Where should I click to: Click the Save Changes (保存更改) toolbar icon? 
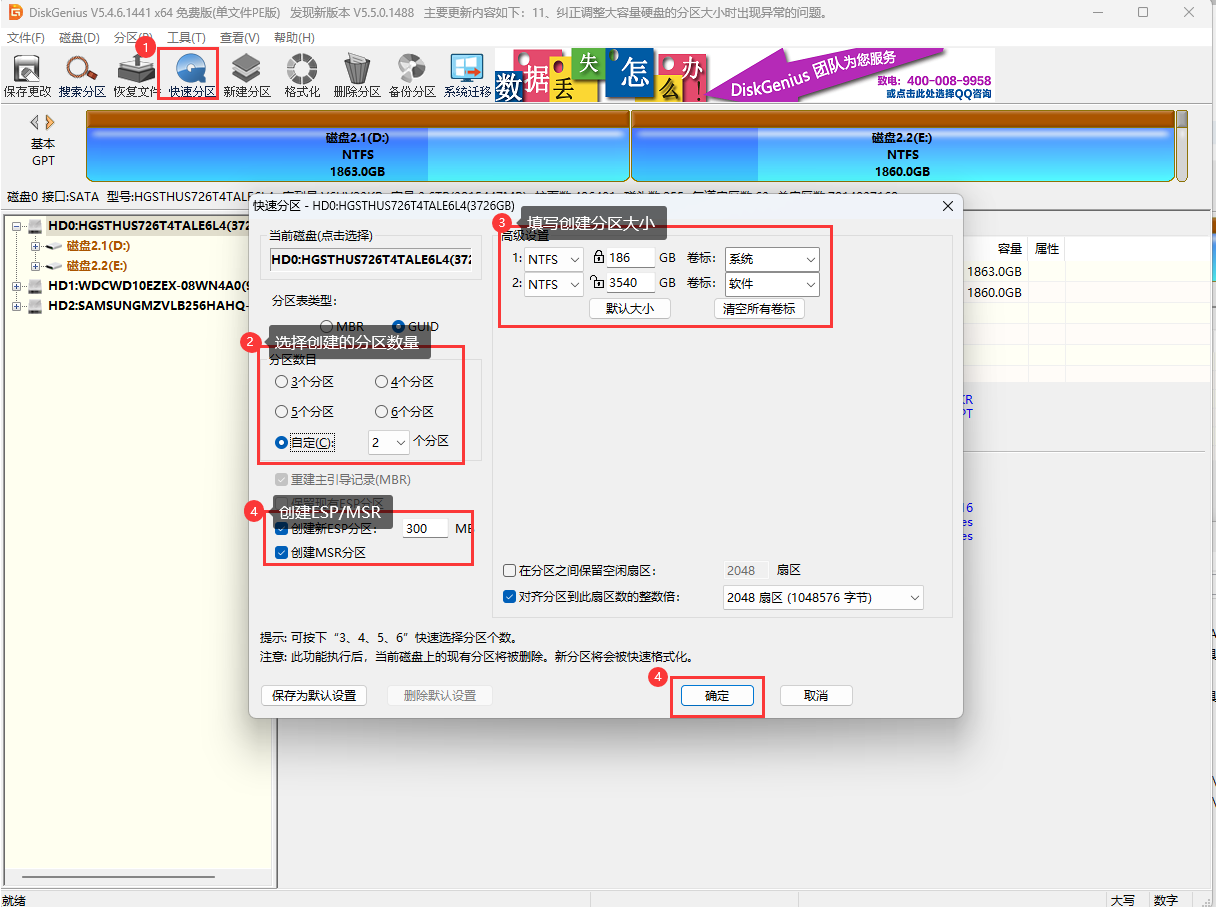pos(27,76)
